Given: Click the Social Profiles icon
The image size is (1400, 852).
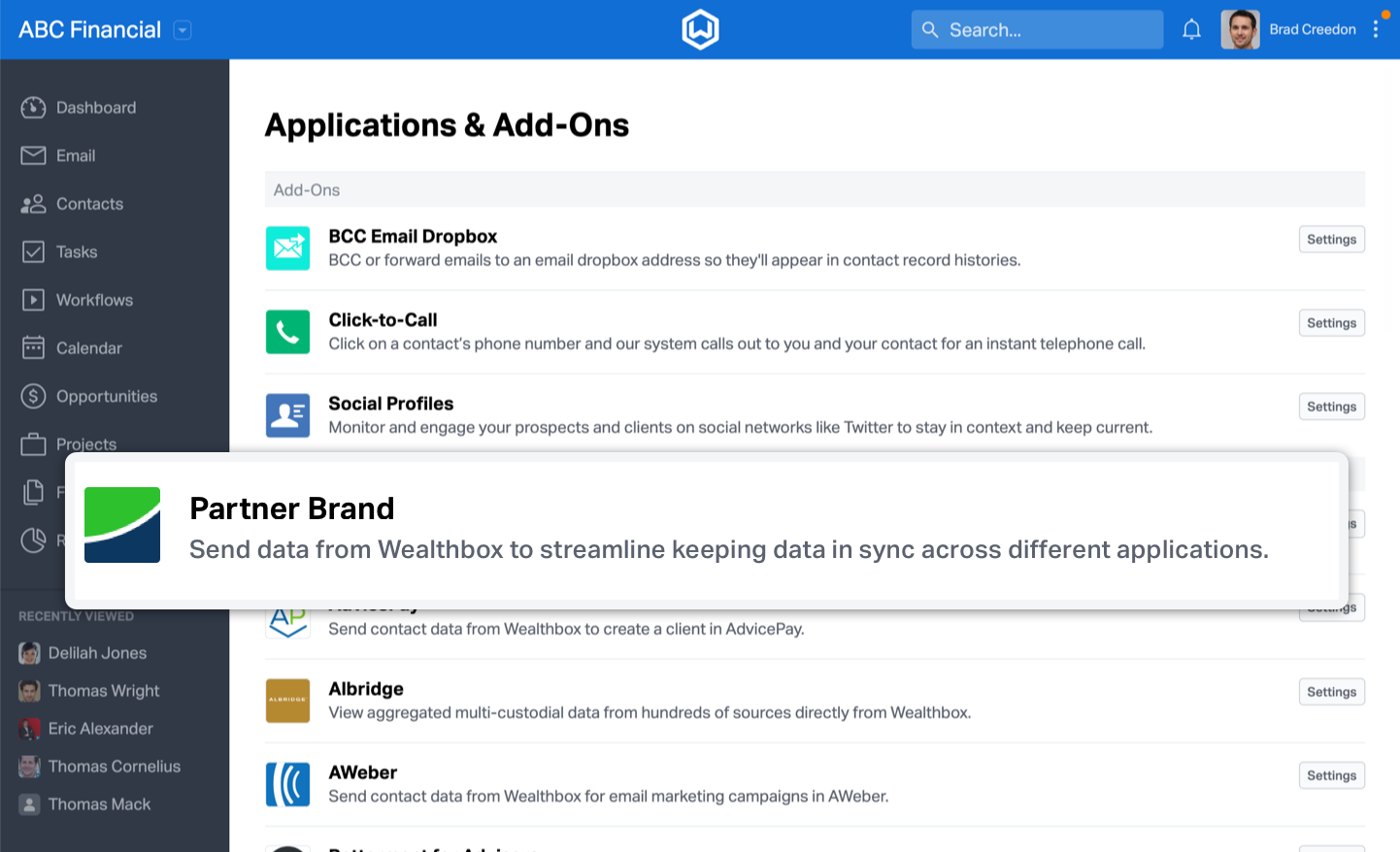Looking at the screenshot, I should click(287, 415).
